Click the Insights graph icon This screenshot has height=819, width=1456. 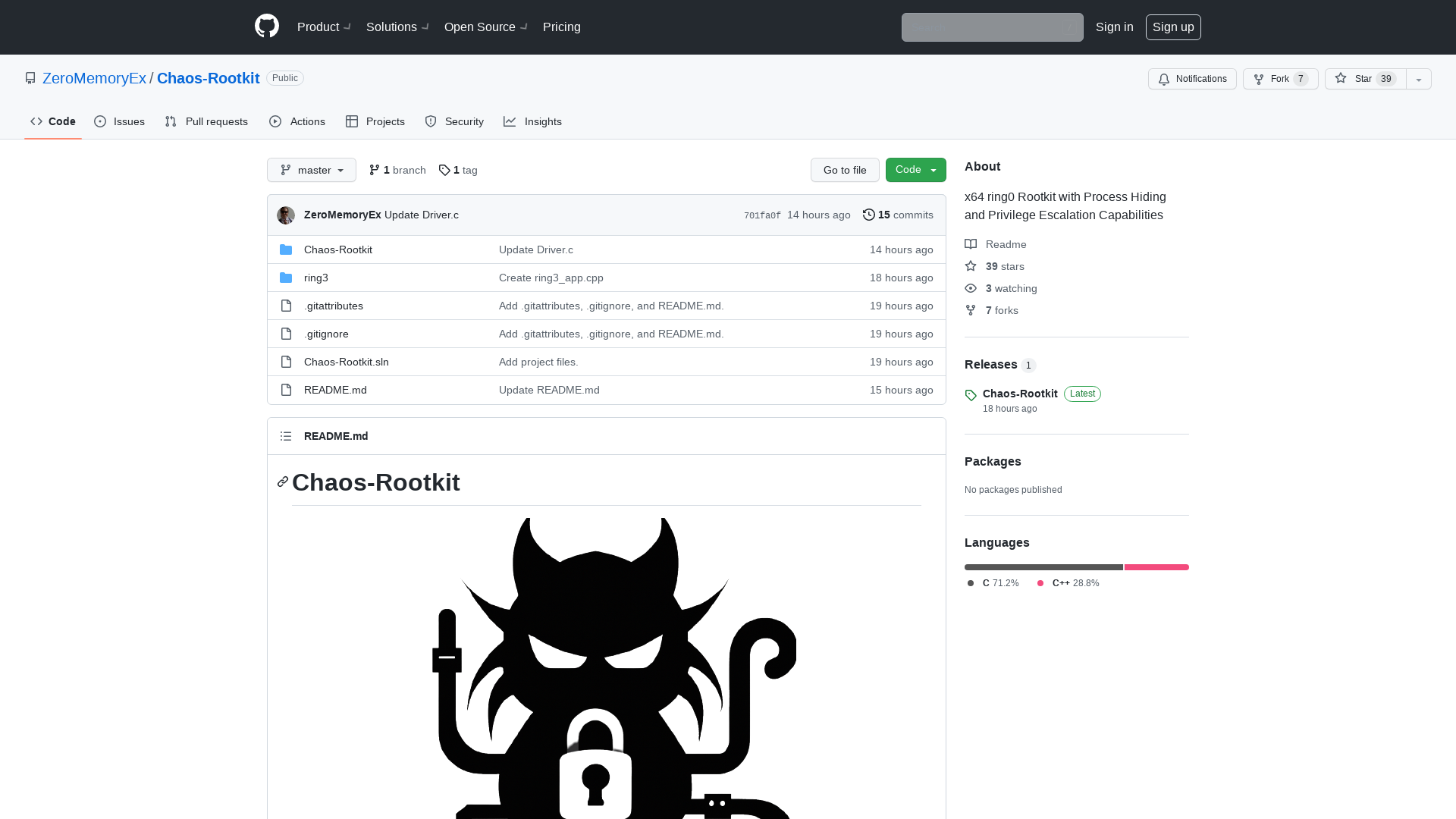[510, 121]
